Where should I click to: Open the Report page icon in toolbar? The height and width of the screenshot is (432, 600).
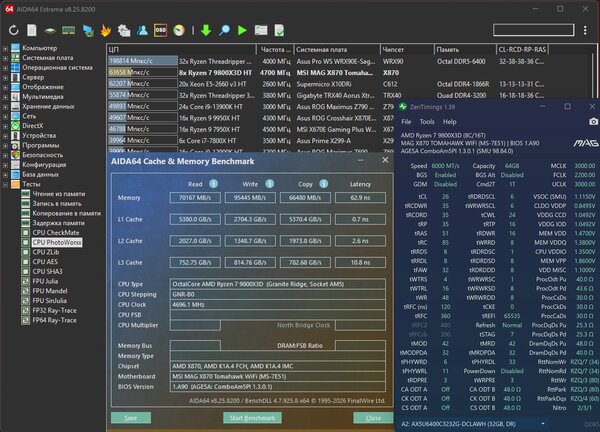click(32, 30)
